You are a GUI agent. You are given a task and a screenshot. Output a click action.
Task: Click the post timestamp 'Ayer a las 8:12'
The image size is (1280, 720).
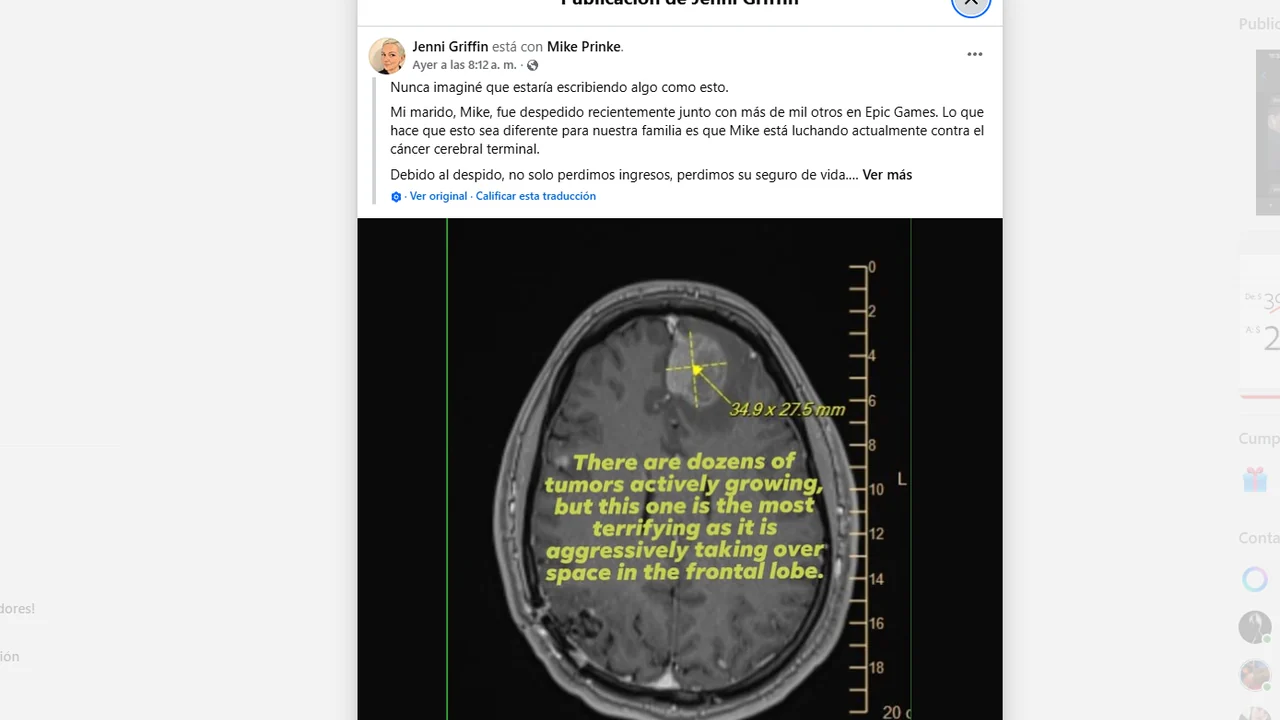click(464, 65)
